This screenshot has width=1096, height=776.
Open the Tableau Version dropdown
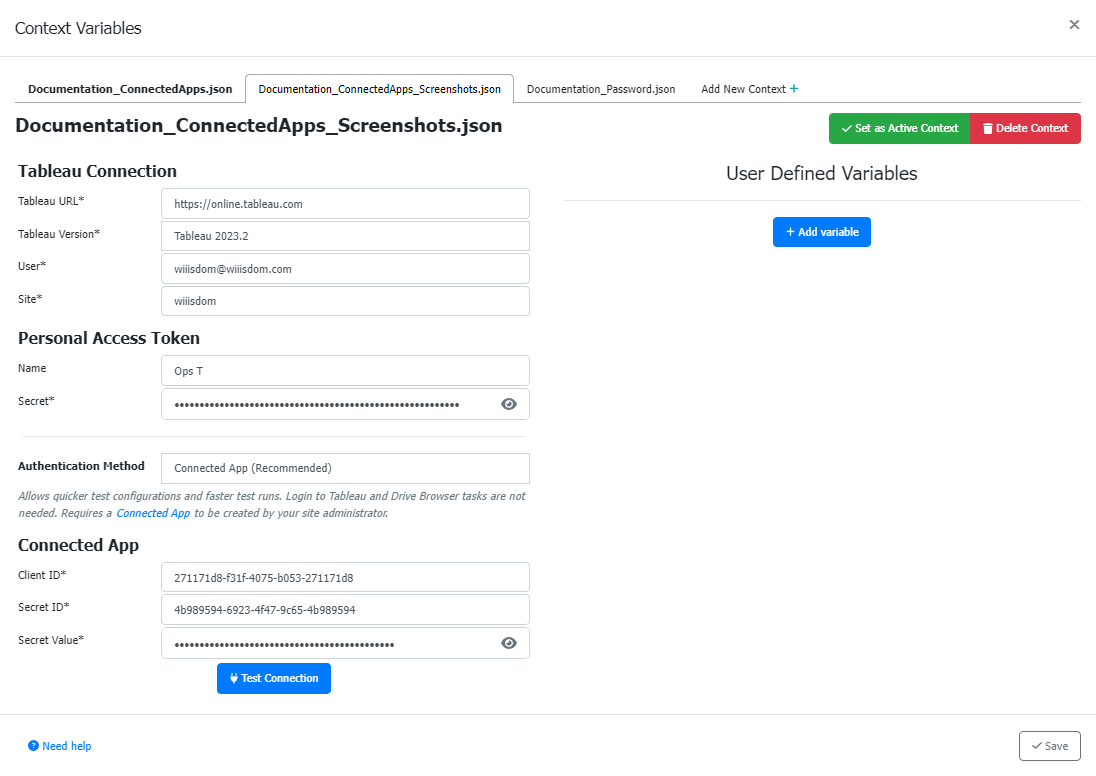click(345, 236)
